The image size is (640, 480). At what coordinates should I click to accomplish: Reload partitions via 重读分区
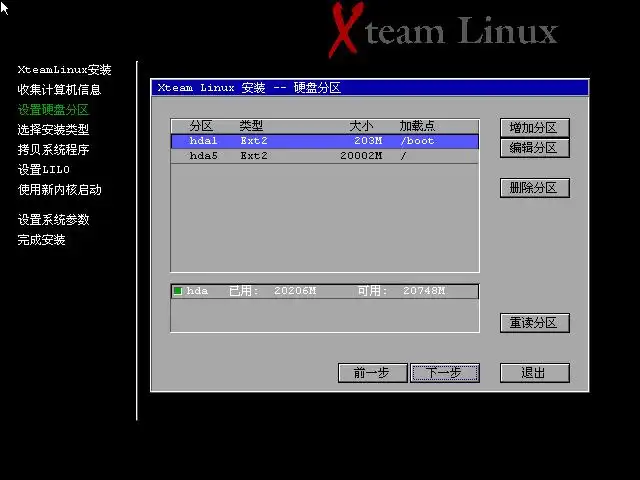click(x=534, y=323)
